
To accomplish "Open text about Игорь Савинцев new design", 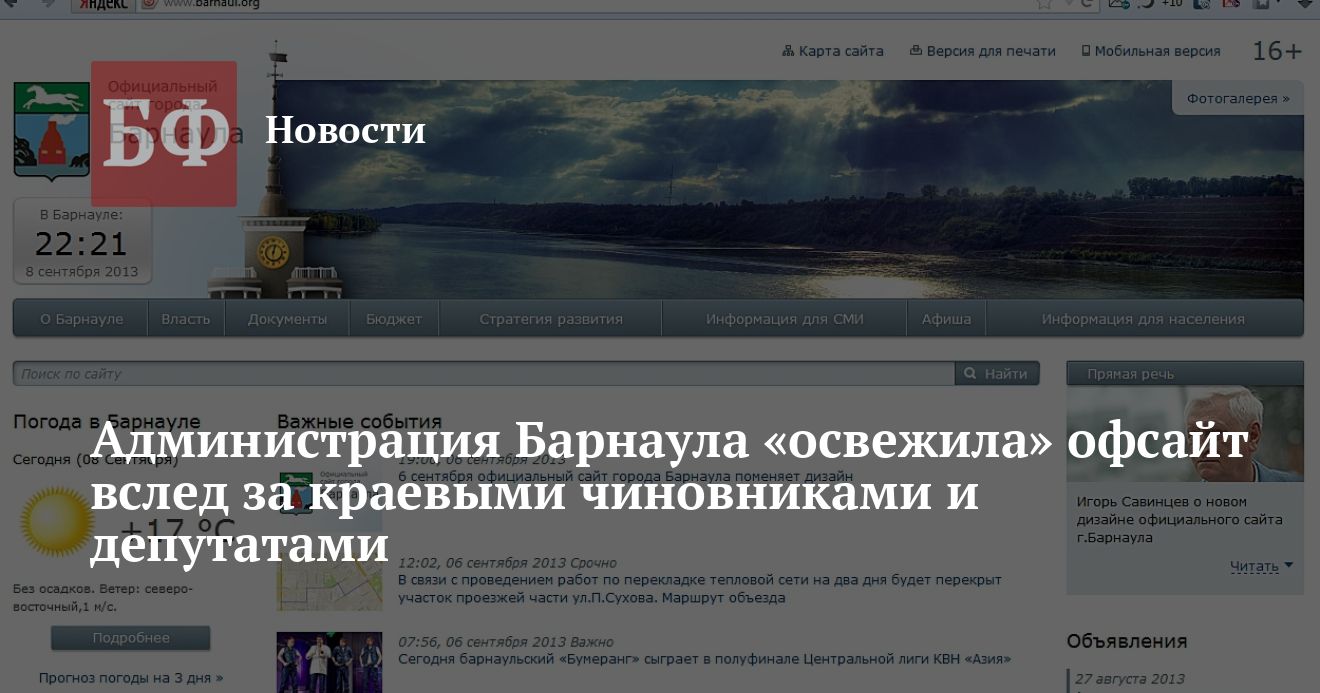I will (1180, 520).
